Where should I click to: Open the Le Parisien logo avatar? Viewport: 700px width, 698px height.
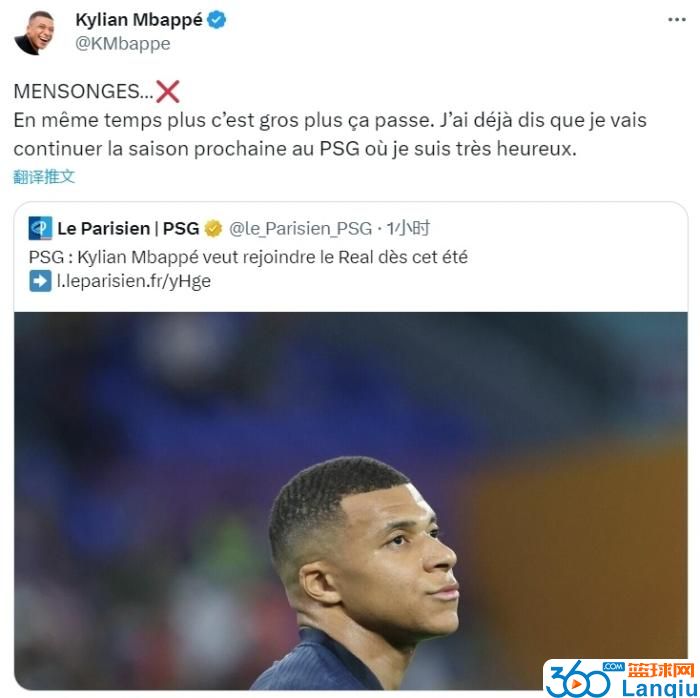40,228
